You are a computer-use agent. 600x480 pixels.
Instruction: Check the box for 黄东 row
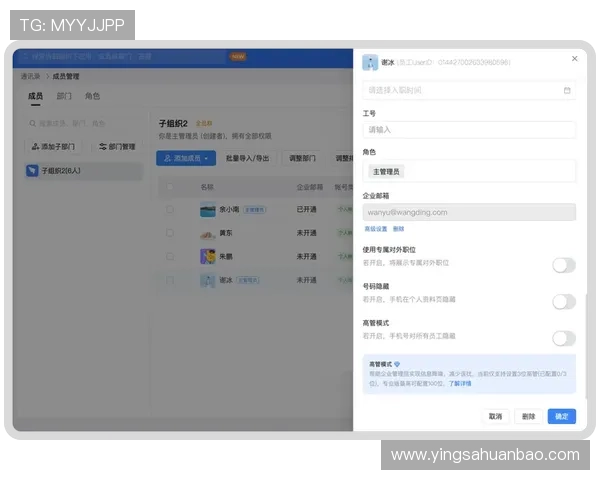[x=170, y=233]
